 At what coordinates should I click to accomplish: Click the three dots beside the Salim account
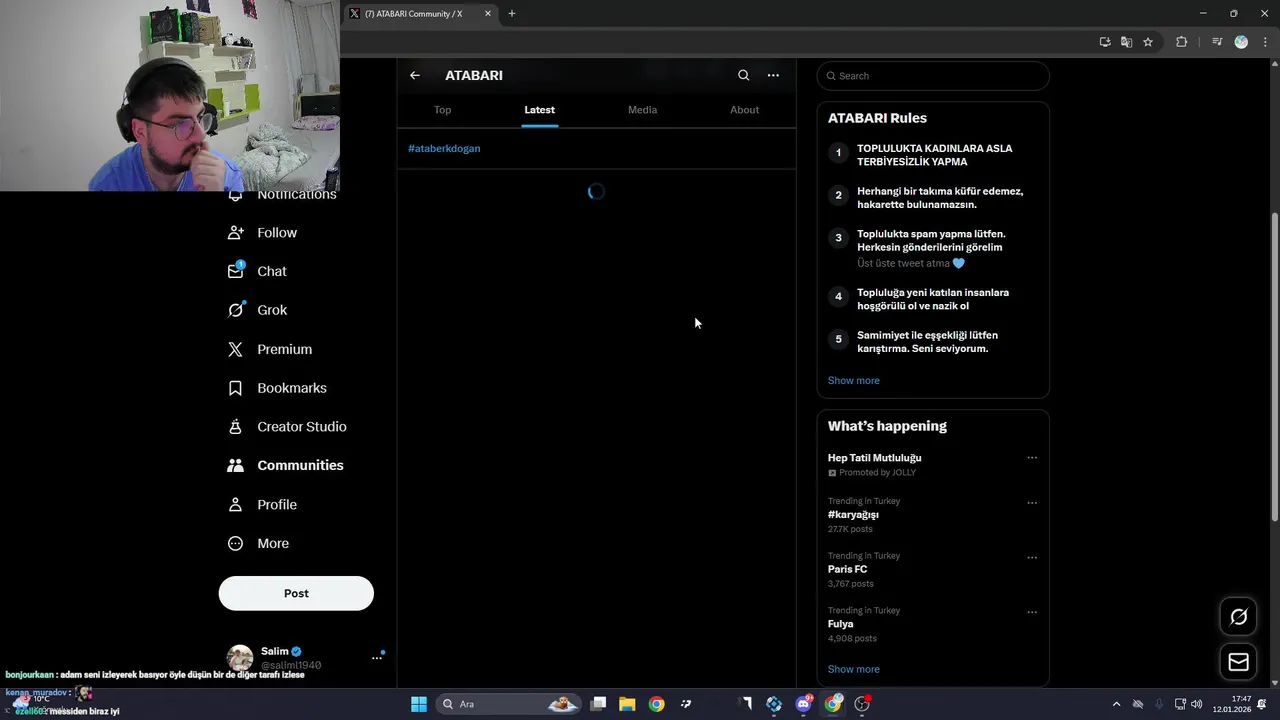click(x=377, y=658)
